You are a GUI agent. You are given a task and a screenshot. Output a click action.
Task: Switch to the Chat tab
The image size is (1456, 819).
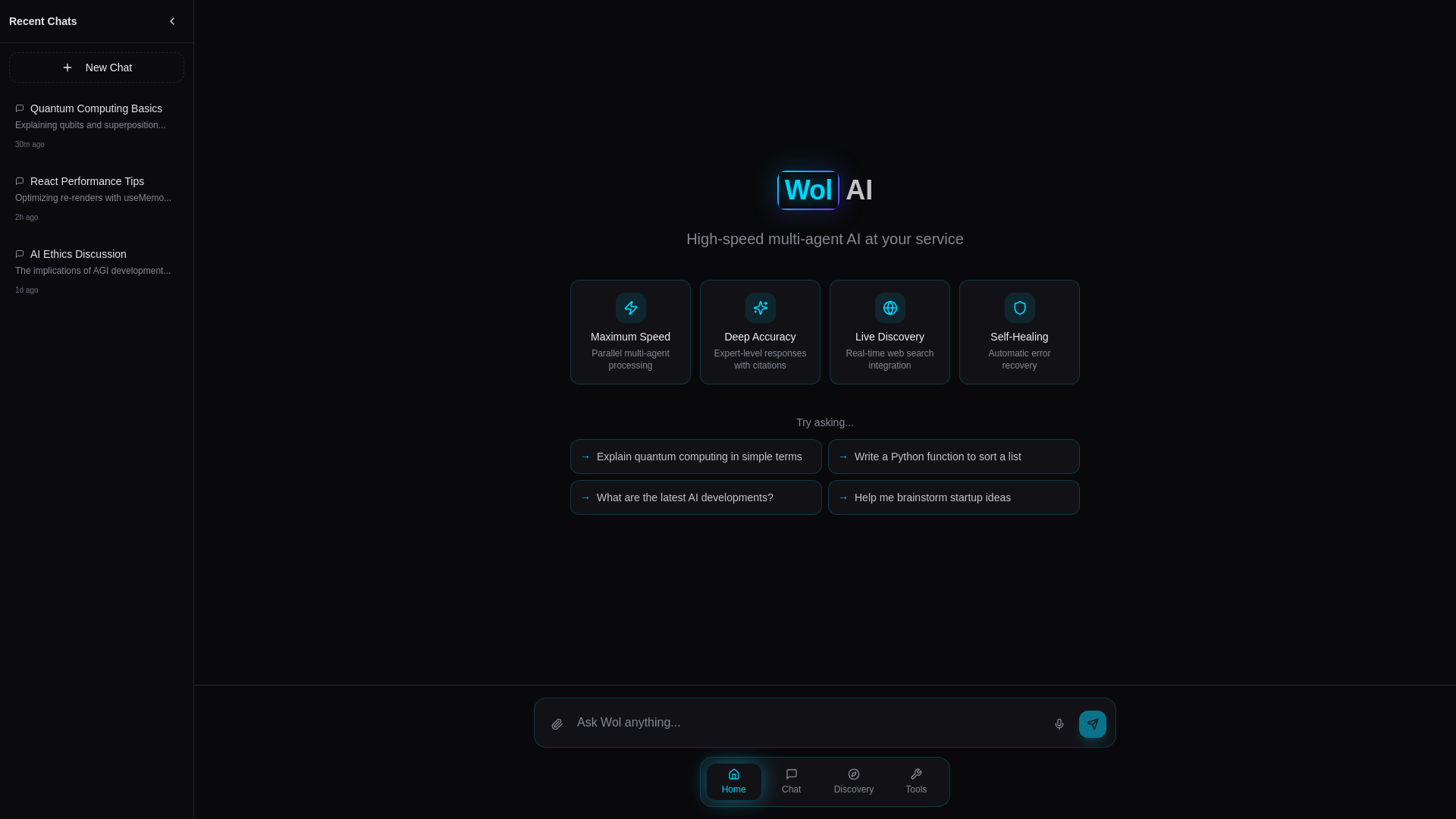pyautogui.click(x=791, y=781)
